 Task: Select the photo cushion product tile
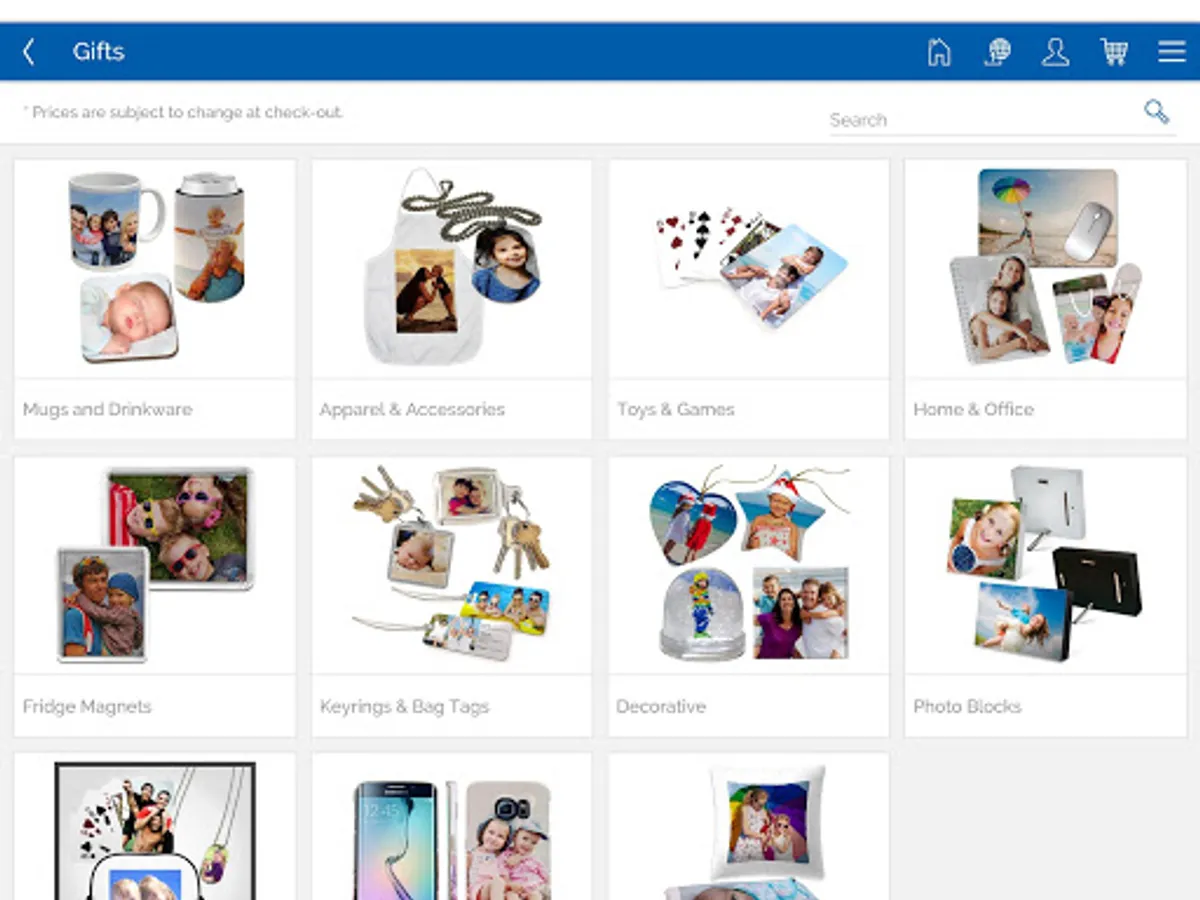pos(749,827)
